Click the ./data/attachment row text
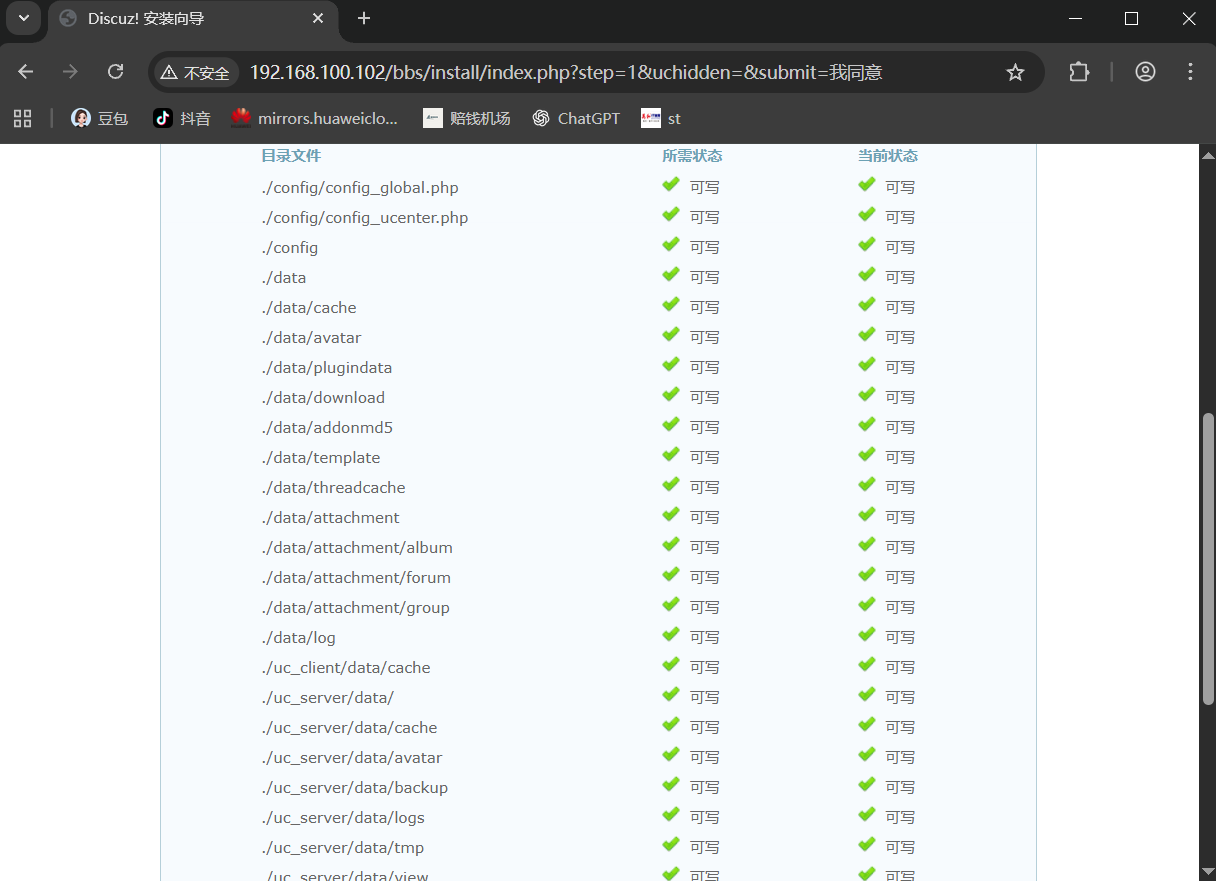 (x=330, y=517)
